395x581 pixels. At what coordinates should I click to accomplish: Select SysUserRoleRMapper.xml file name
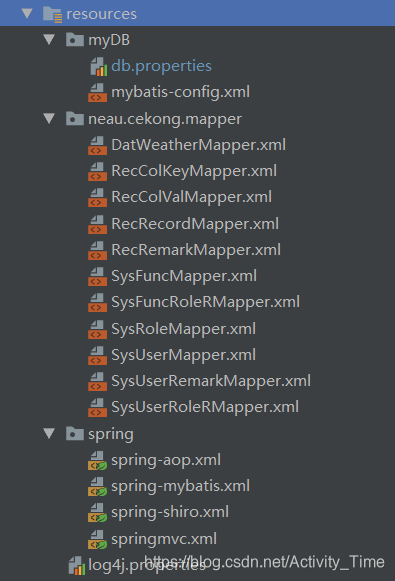[x=205, y=407]
